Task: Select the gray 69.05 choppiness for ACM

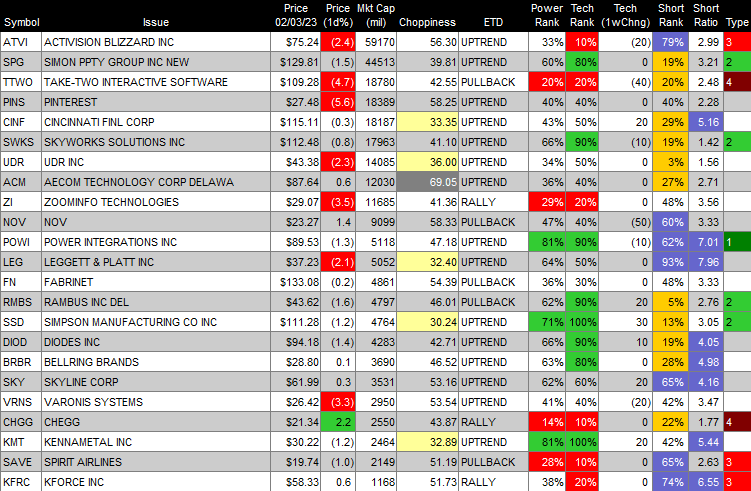Action: [427, 183]
